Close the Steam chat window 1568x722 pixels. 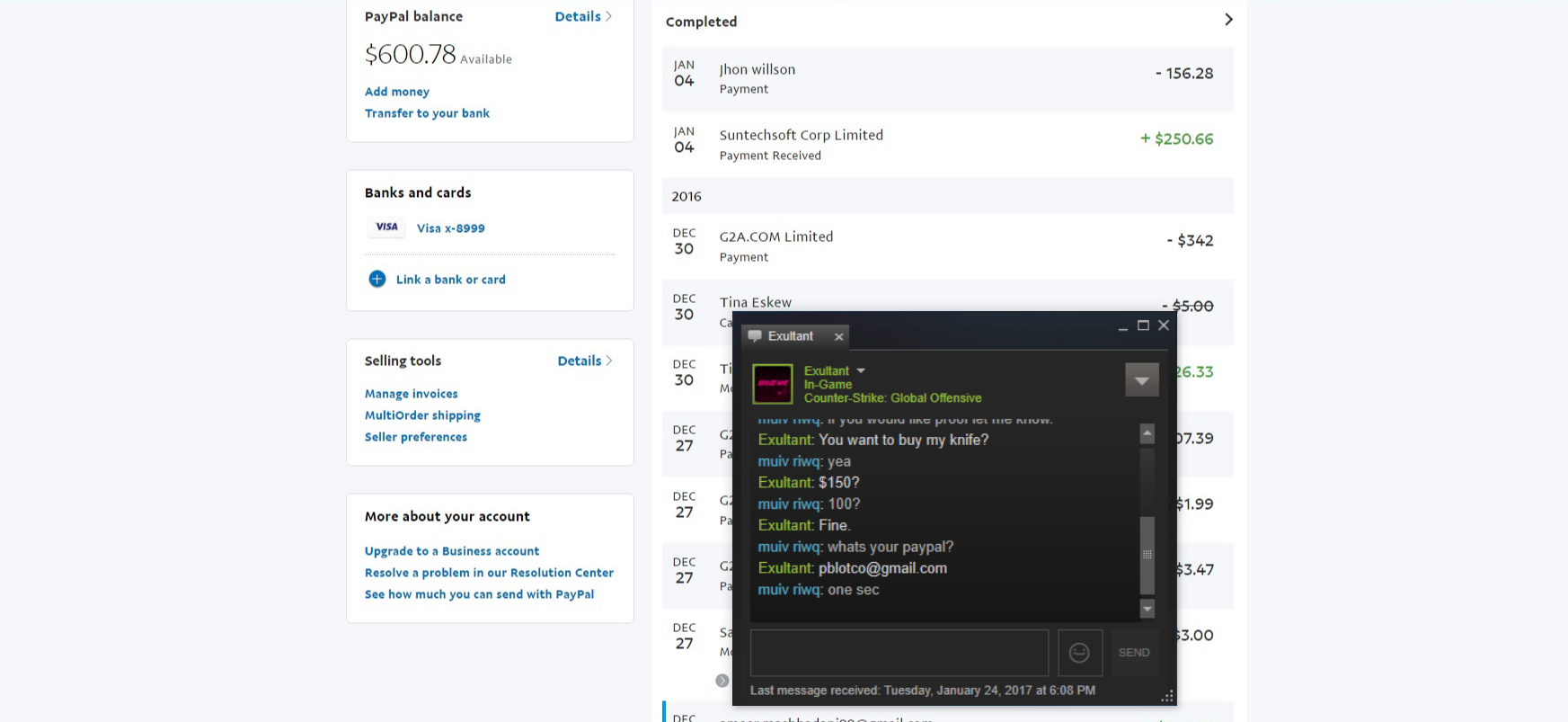(1164, 325)
